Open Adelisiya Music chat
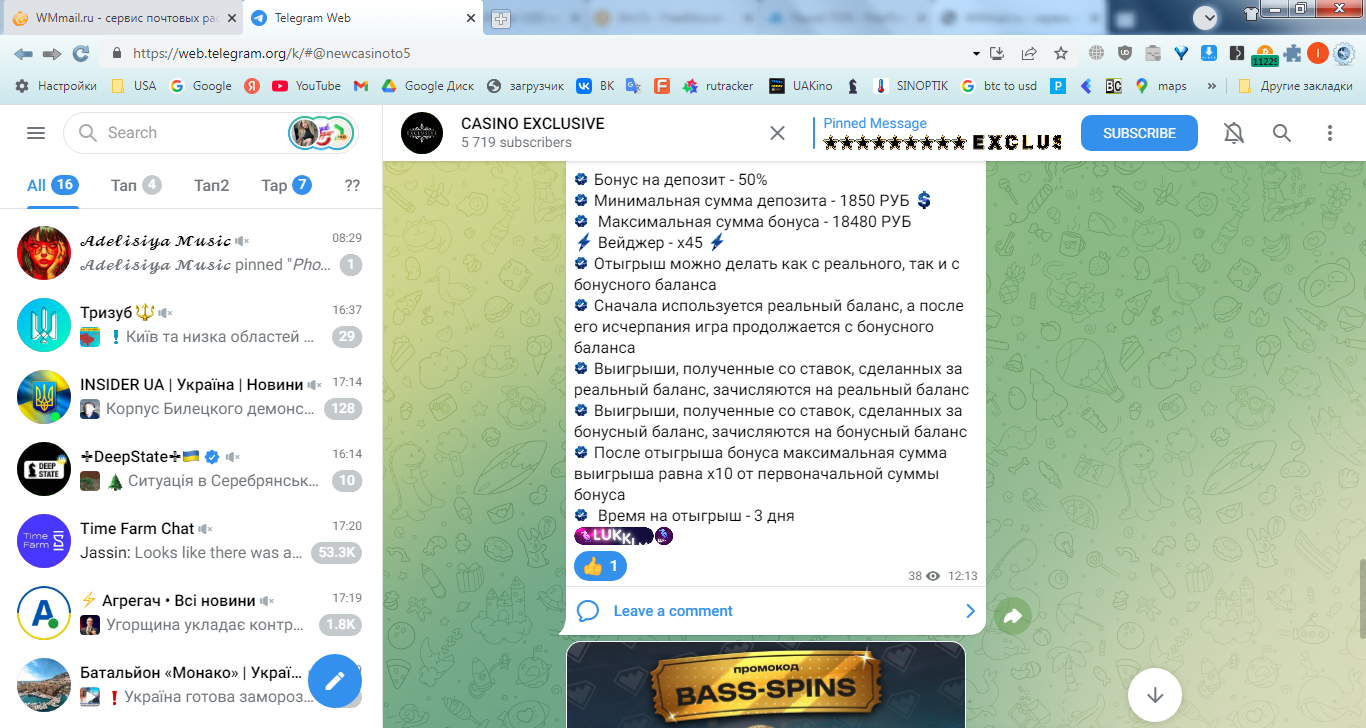Screen dimensions: 1366x728 tap(191, 253)
